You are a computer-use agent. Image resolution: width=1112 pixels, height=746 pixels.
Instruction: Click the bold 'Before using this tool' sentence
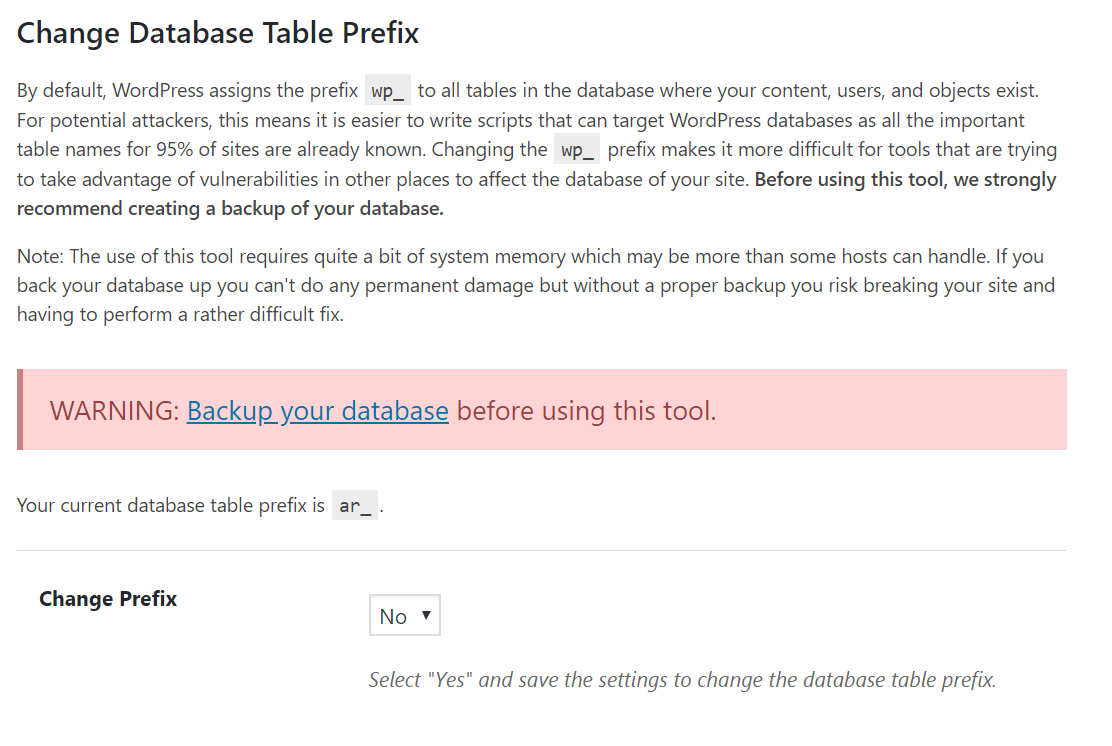906,179
